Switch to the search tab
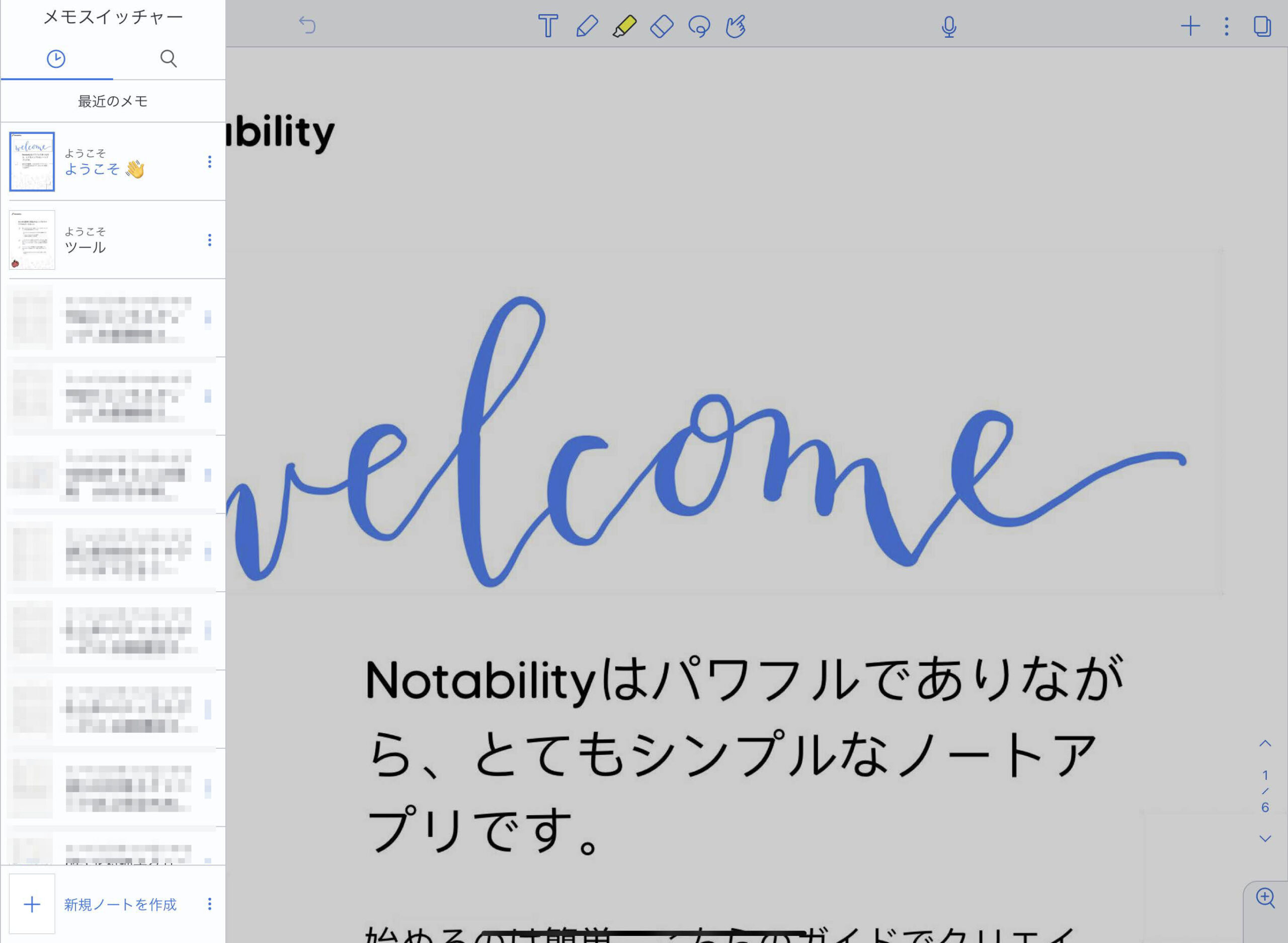 point(169,59)
